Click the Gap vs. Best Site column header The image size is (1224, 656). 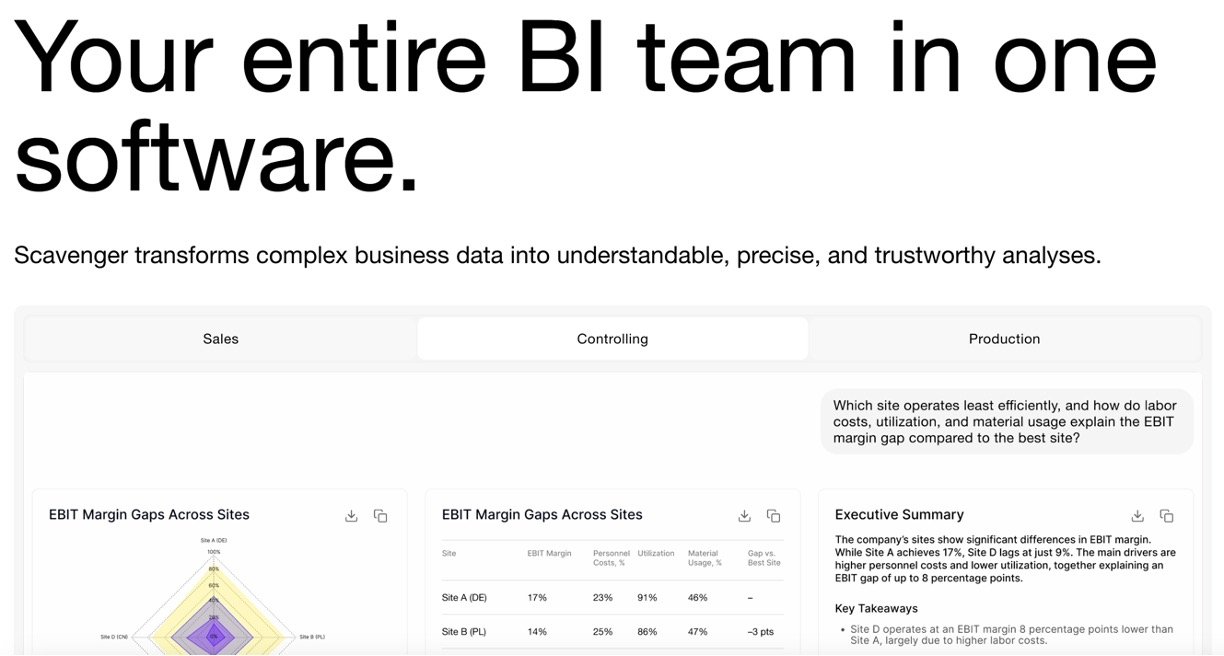pos(764,558)
